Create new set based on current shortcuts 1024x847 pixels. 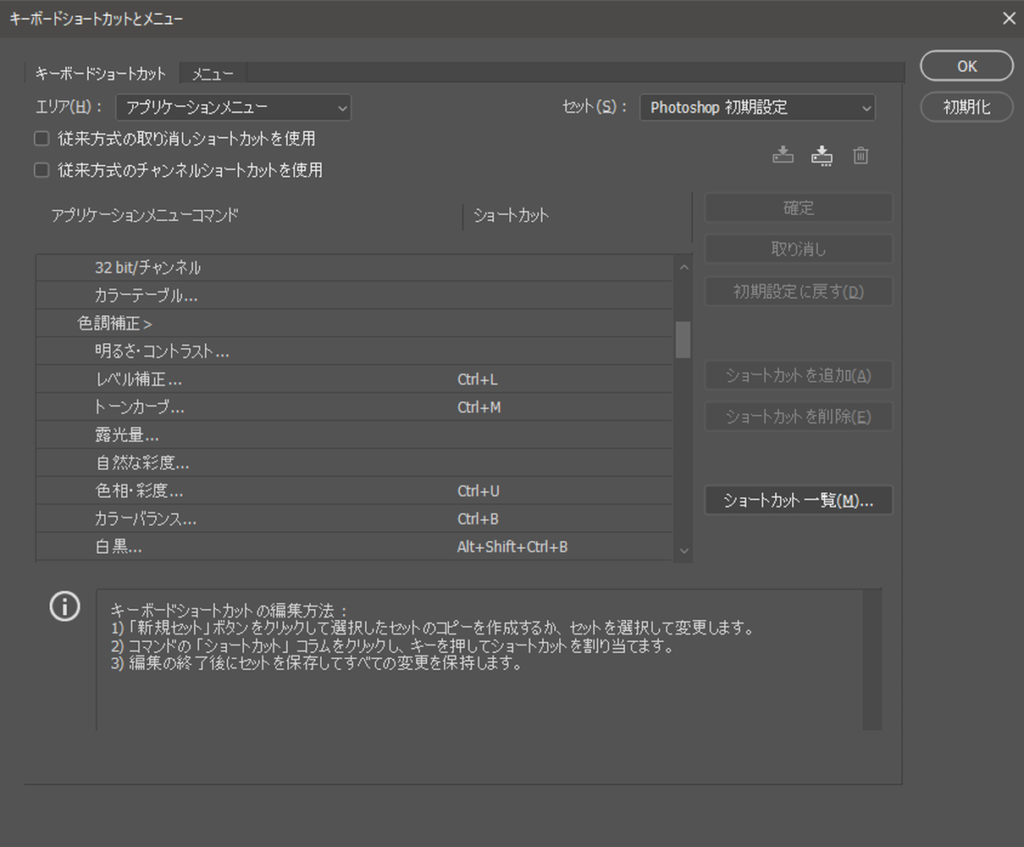(821, 155)
